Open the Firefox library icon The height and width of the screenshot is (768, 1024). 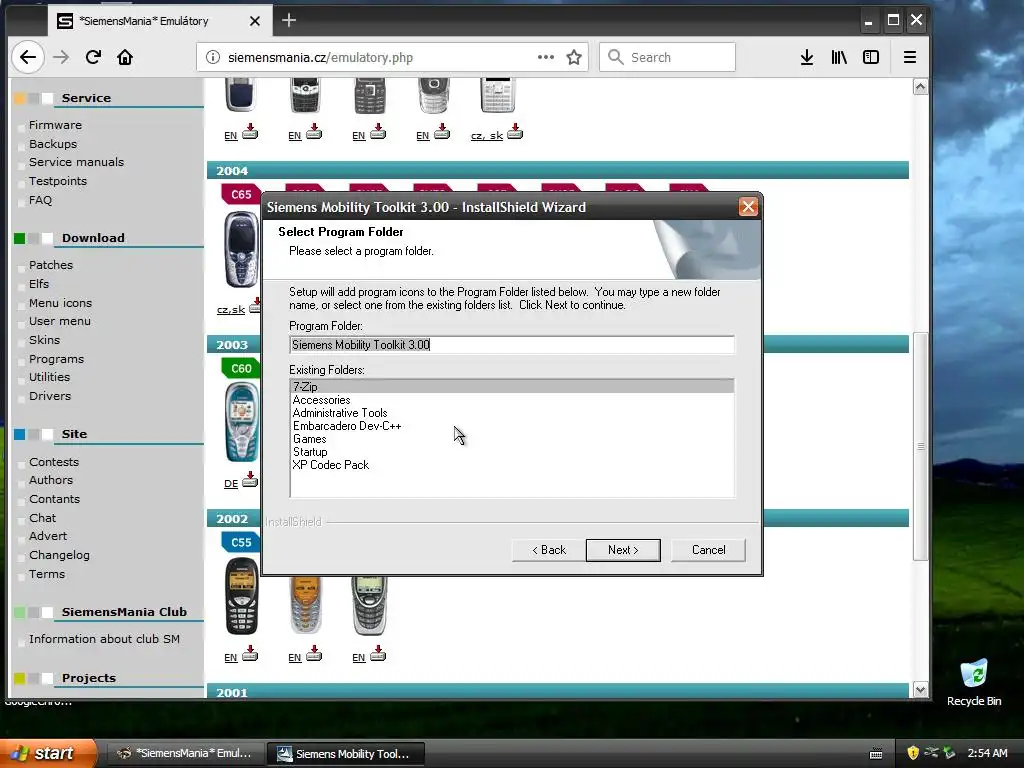tap(839, 57)
